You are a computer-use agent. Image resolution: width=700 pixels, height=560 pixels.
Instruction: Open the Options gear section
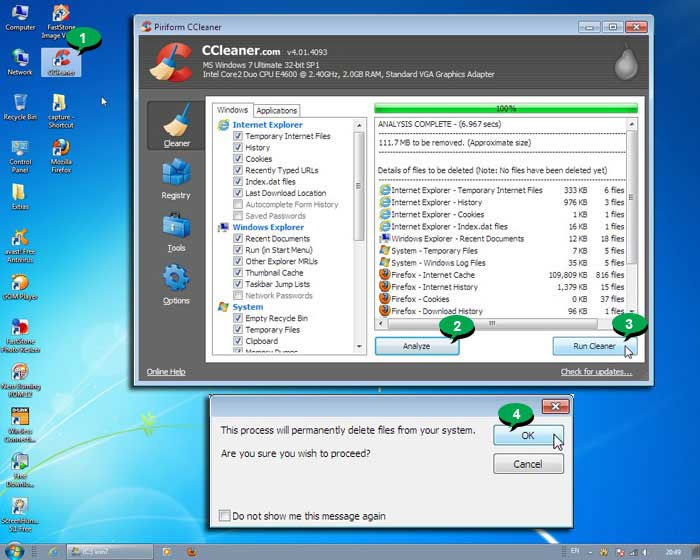[x=176, y=284]
